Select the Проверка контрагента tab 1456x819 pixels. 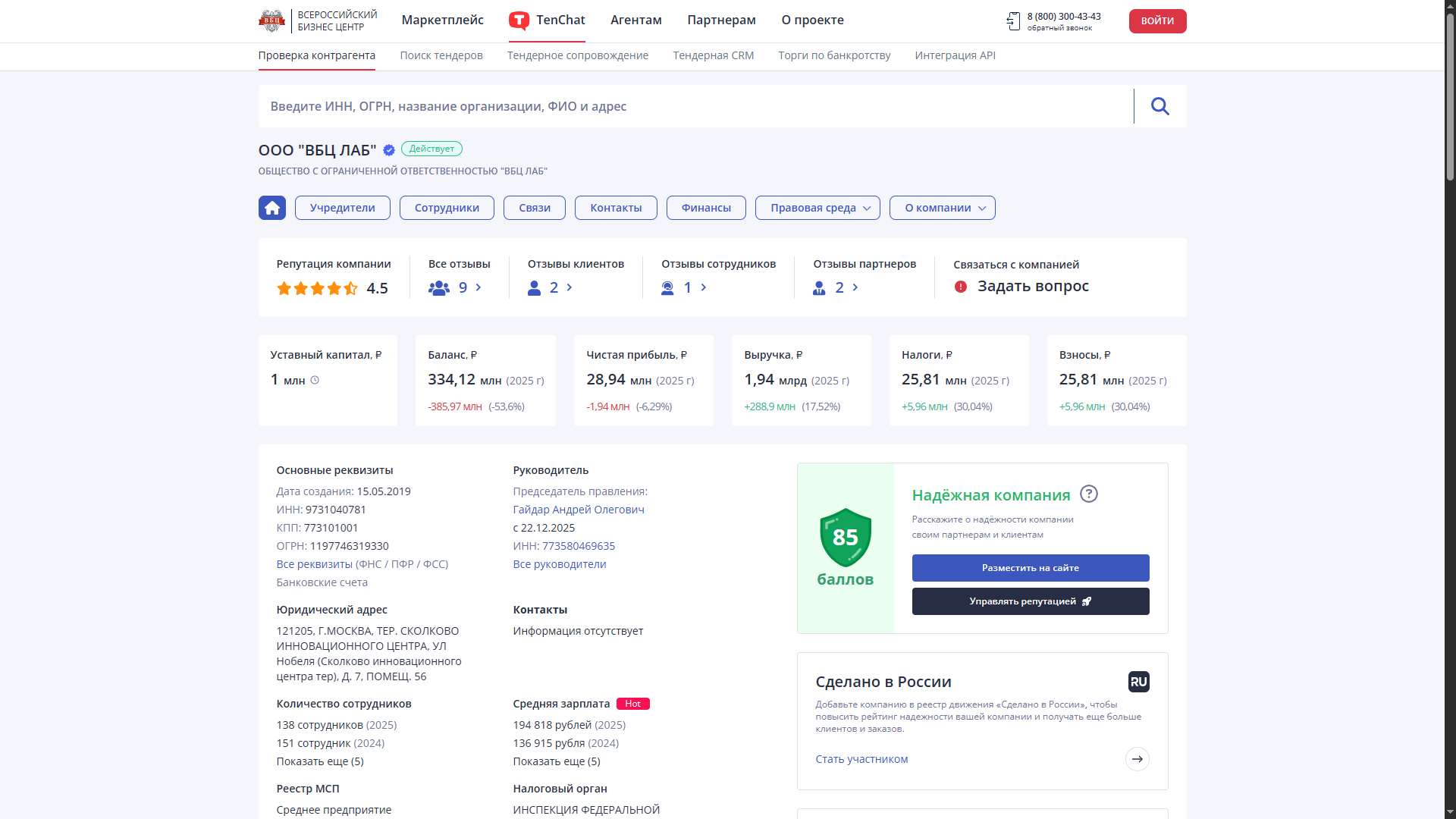click(x=317, y=55)
